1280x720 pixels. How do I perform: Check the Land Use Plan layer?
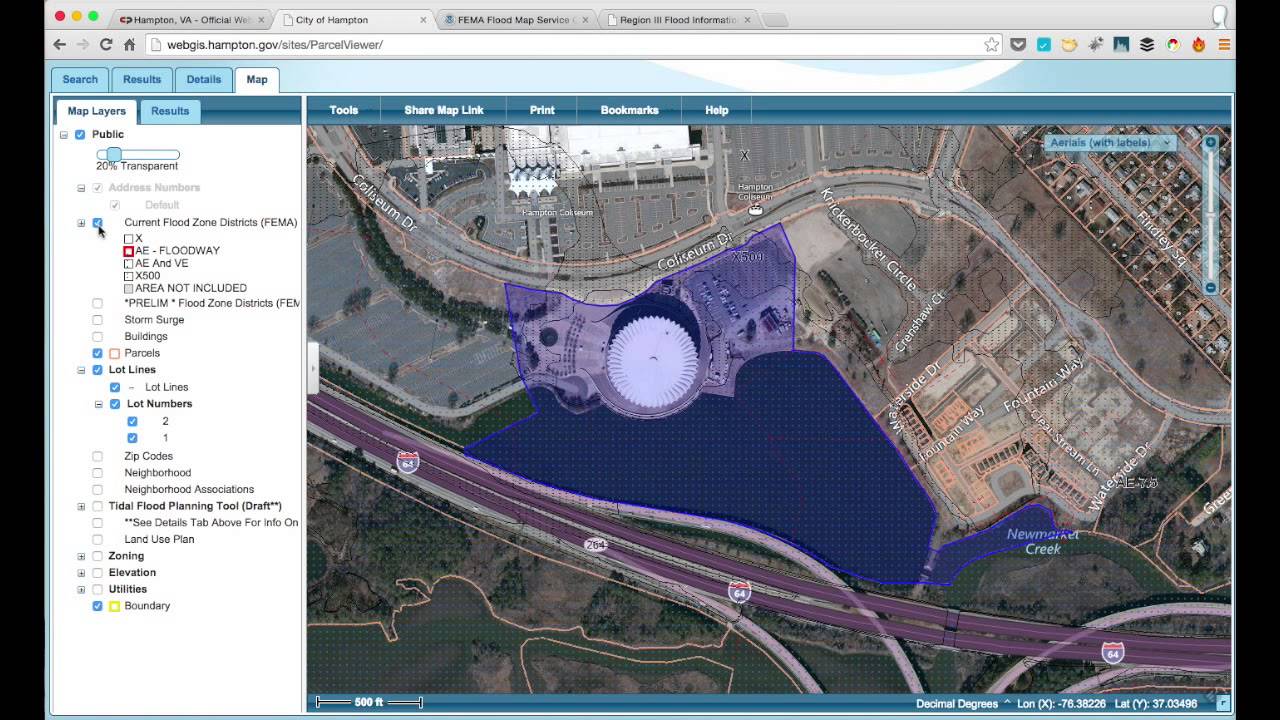(97, 539)
